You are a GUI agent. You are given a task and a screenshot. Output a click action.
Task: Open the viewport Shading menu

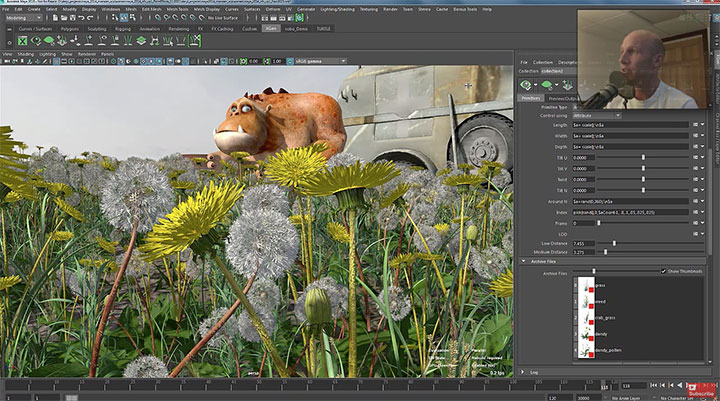point(26,54)
